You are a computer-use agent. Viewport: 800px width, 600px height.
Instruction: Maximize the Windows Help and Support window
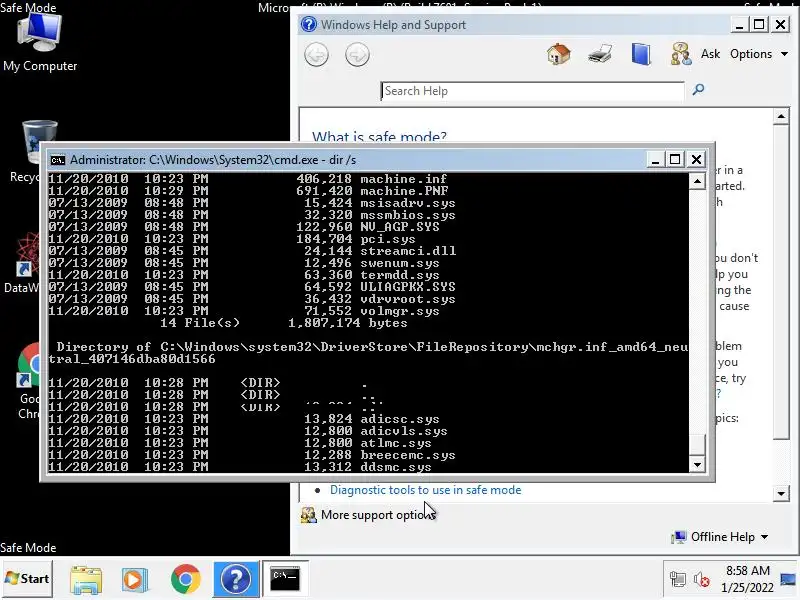tap(759, 24)
